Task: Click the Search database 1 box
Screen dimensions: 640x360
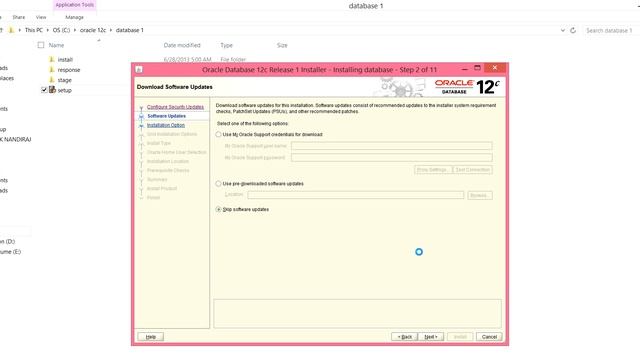Action: pos(610,30)
